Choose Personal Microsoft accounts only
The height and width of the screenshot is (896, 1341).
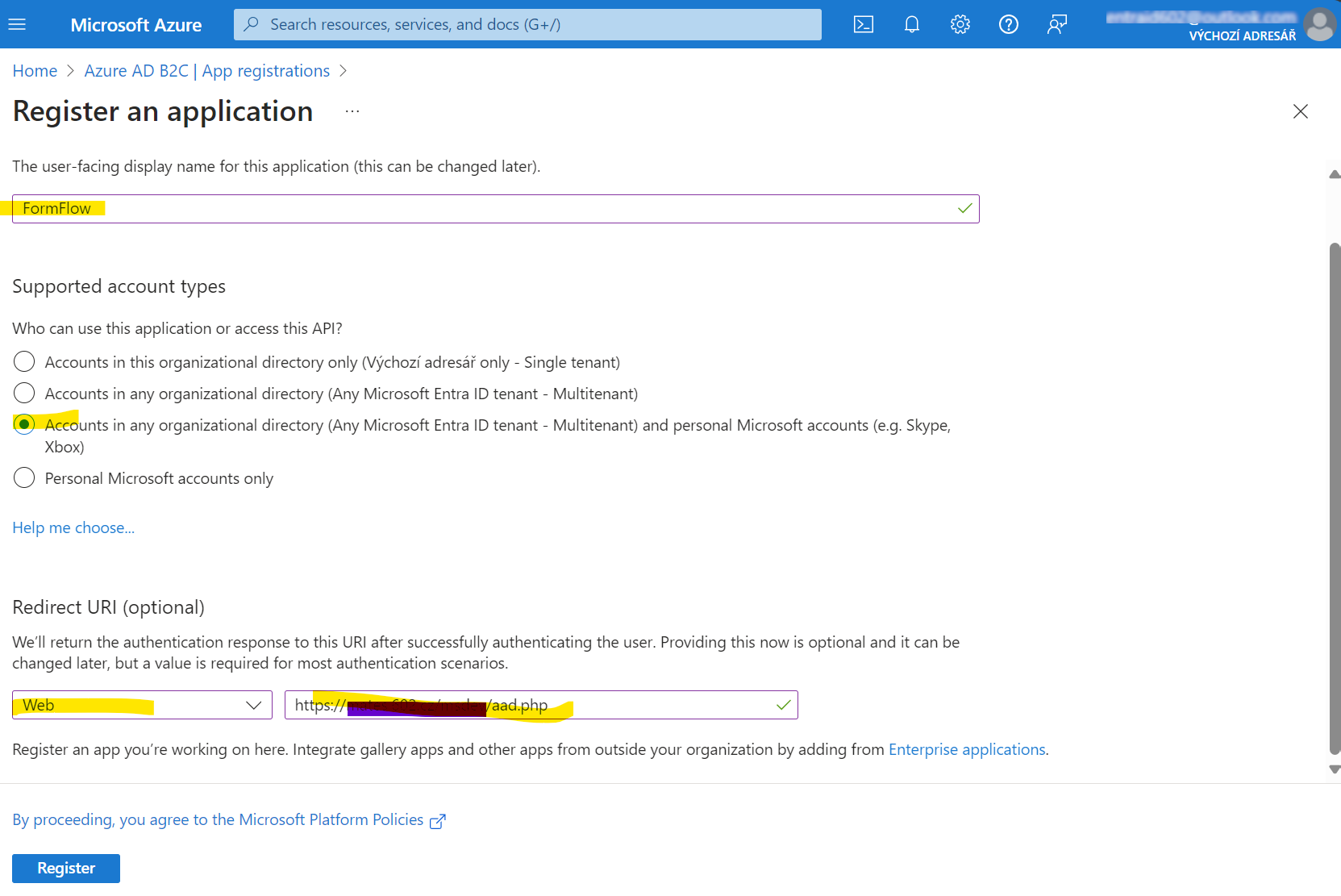[x=24, y=477]
